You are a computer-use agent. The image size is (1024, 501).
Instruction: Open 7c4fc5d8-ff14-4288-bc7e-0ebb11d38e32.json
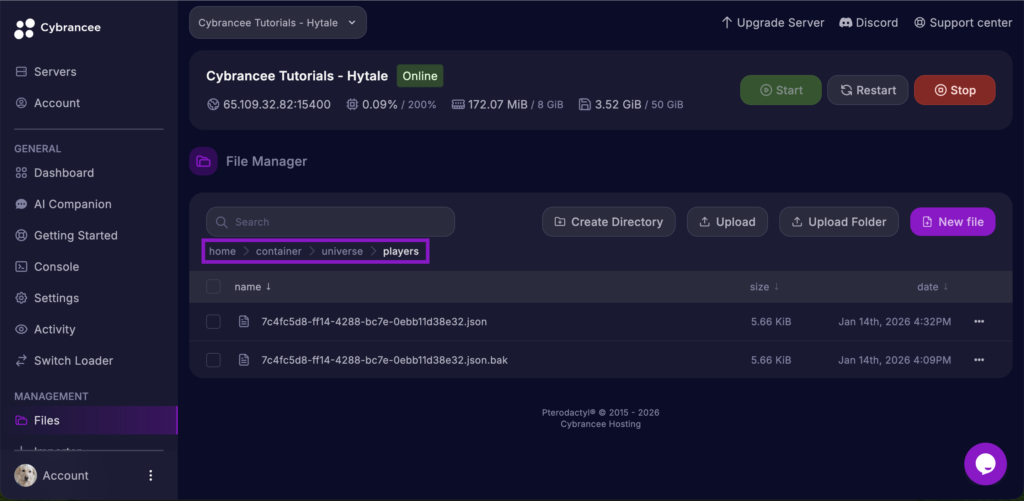point(374,321)
